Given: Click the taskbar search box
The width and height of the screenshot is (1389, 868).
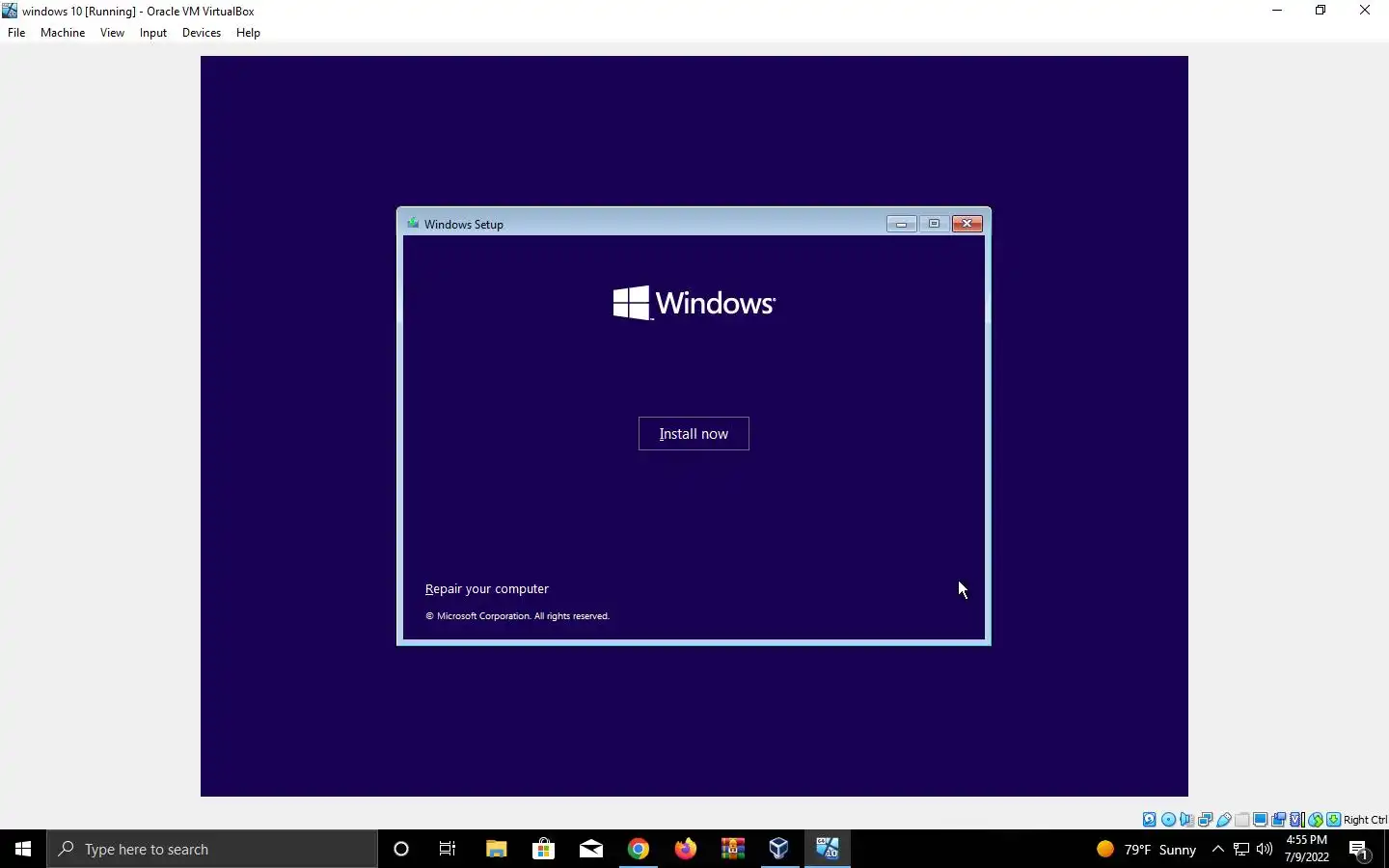Looking at the screenshot, I should point(212,849).
